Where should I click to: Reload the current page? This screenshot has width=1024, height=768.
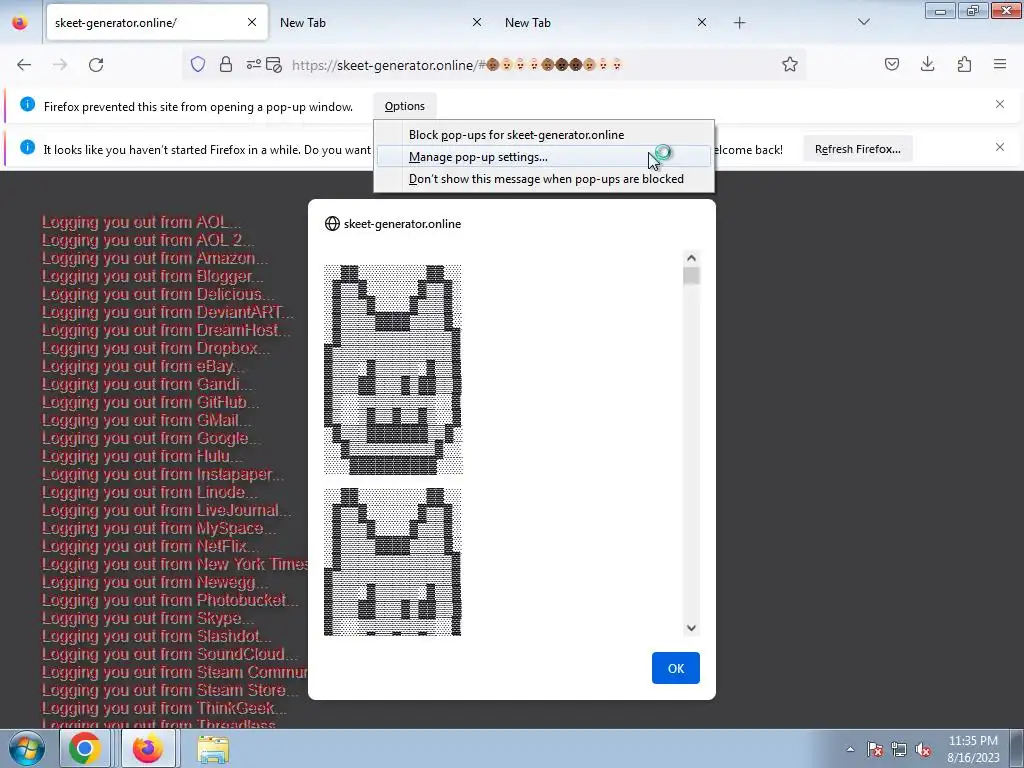(x=96, y=65)
